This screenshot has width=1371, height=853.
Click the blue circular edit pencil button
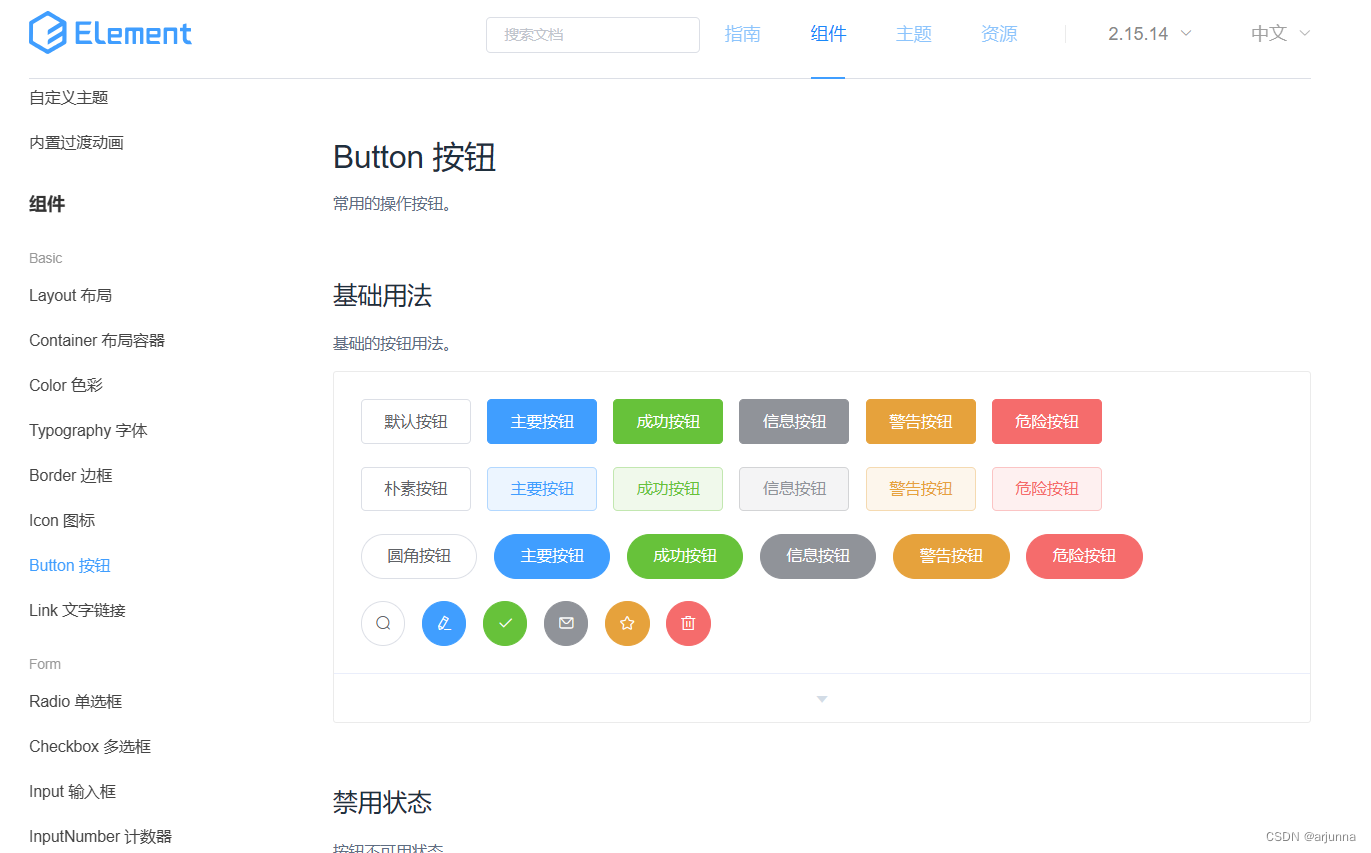coord(444,623)
